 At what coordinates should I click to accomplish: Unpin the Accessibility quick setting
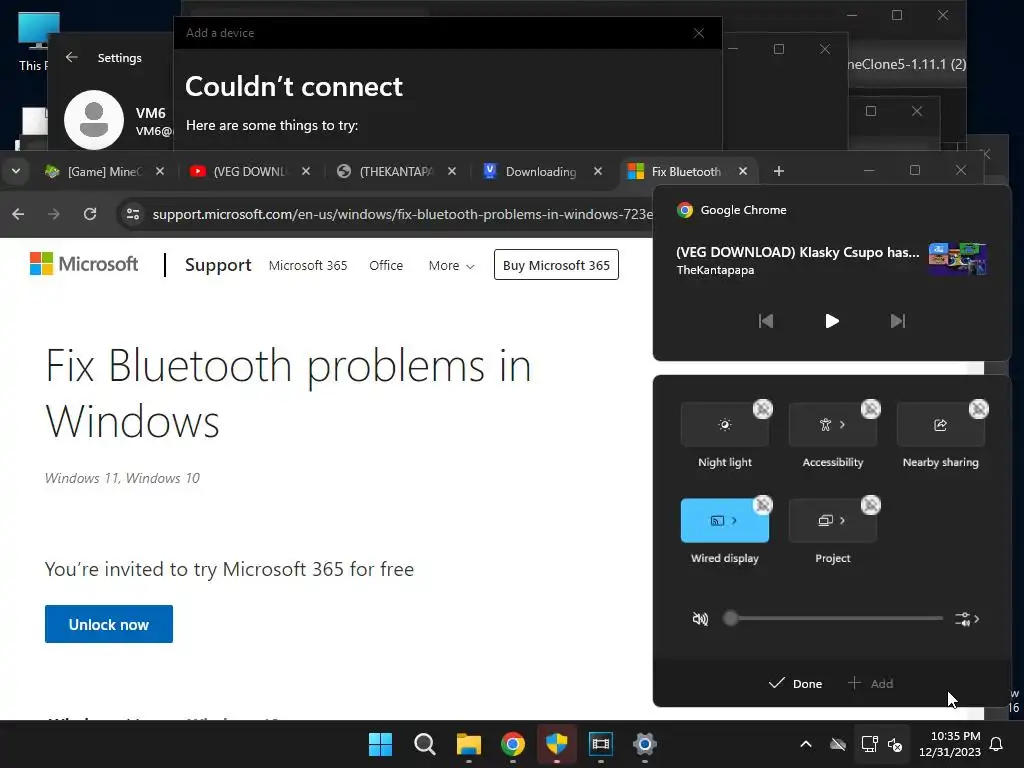871,409
